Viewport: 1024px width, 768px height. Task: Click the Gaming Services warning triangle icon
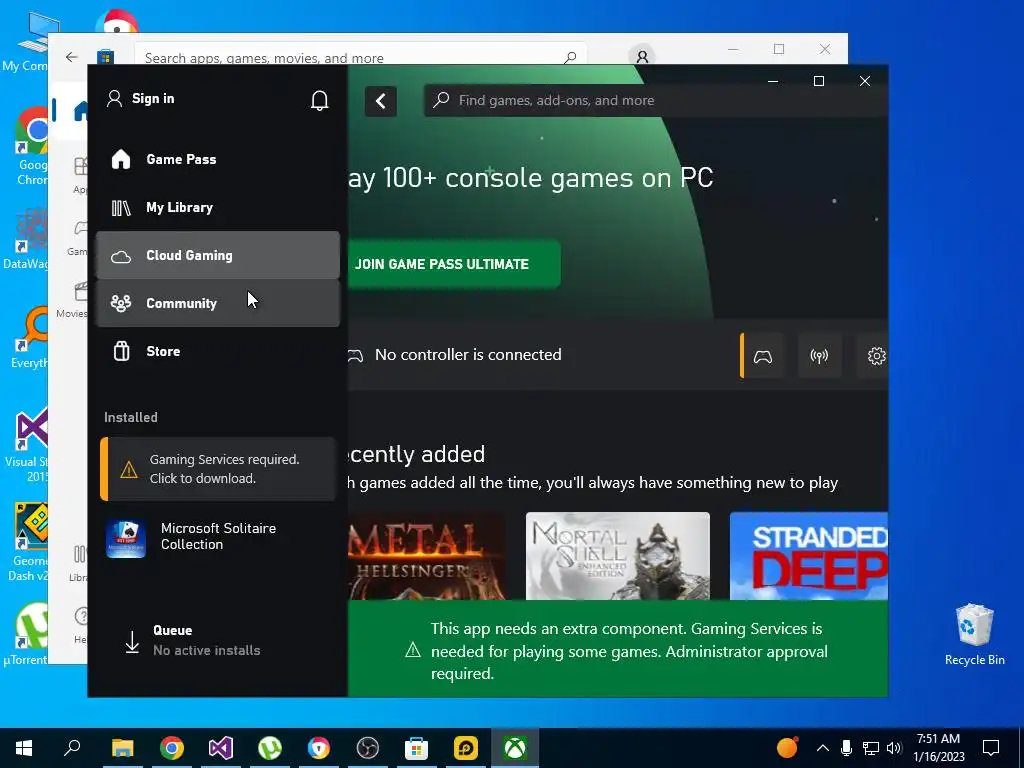[x=129, y=470]
